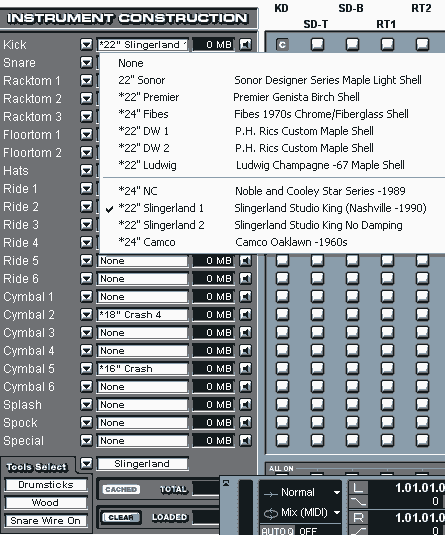Enable Spock row SD-B checkbox
Viewport: 445px width, 535px height.
click(x=353, y=423)
